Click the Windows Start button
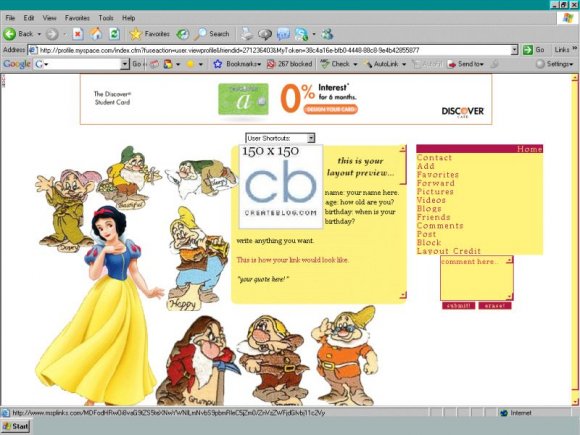 click(16, 426)
